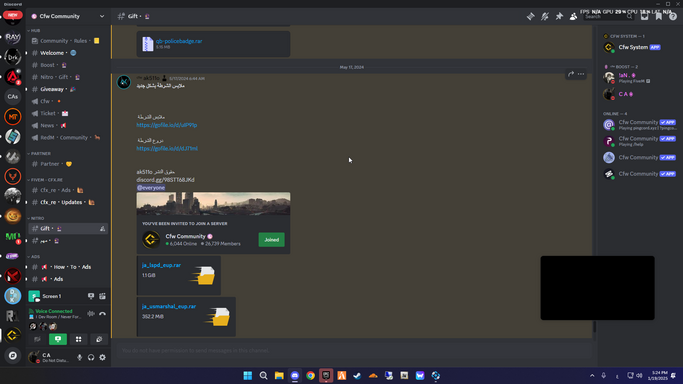Collapse the ADS category
683x384 pixels.
point(34,256)
